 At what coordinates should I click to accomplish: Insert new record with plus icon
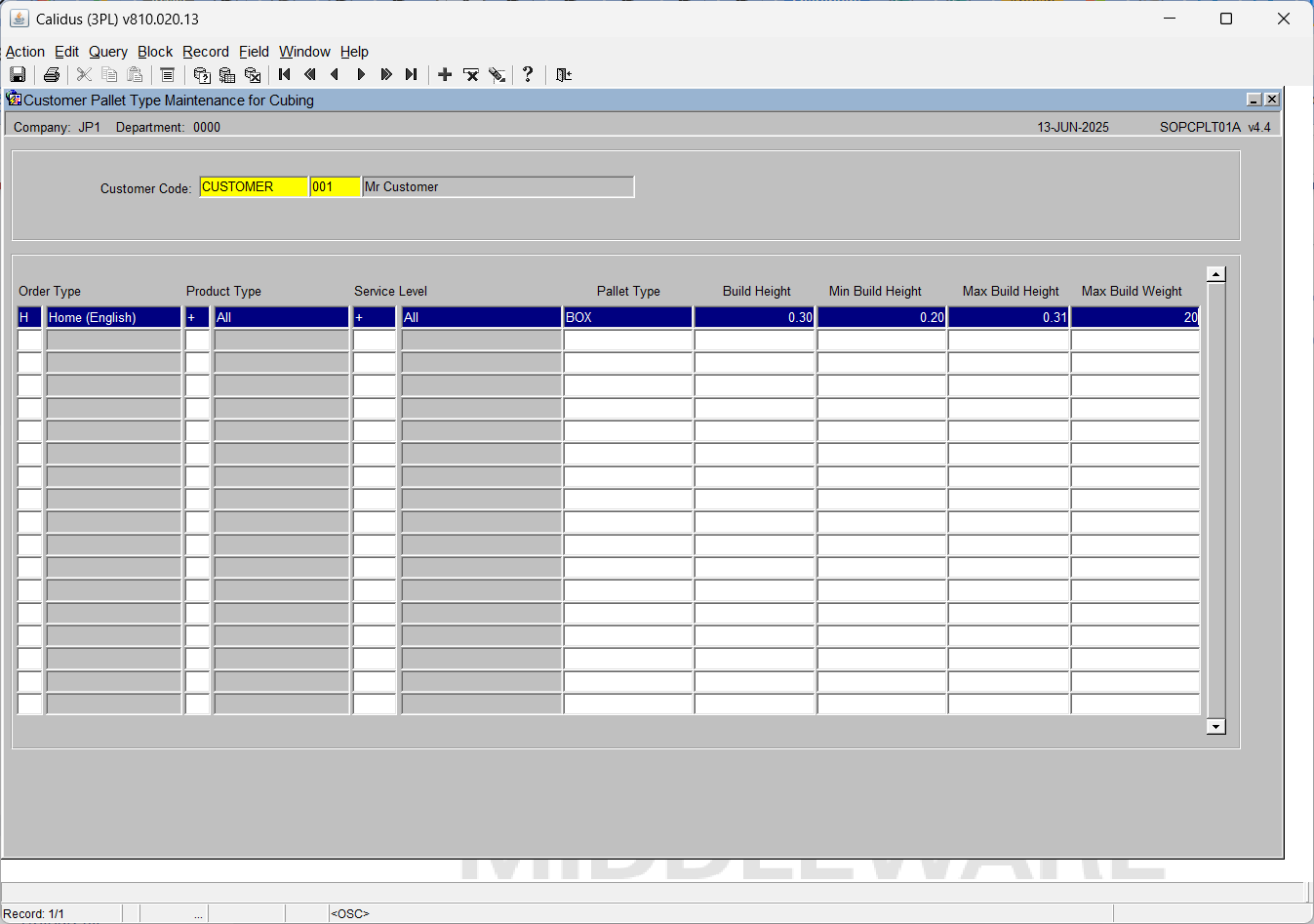[x=445, y=75]
